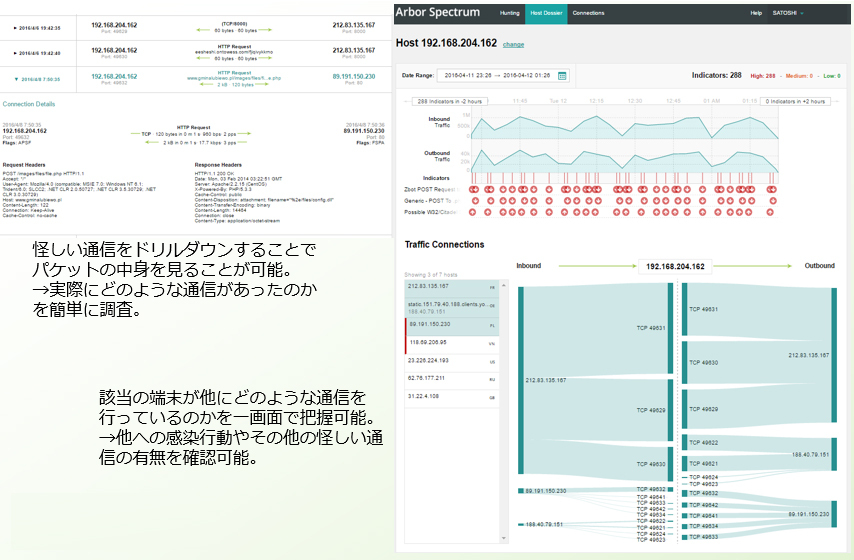Click the Arbor Spectrum logo
The image size is (854, 560).
point(438,13)
